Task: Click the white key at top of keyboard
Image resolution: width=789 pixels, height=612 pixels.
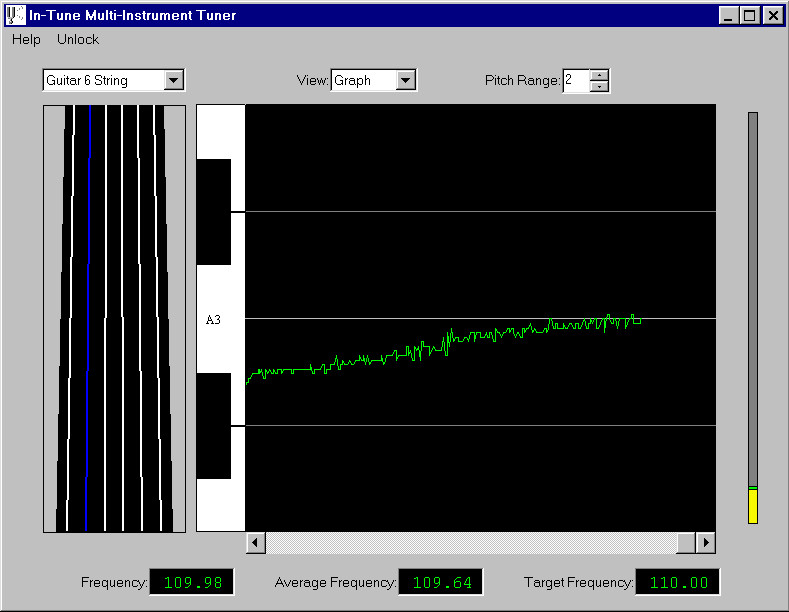Action: tap(220, 132)
